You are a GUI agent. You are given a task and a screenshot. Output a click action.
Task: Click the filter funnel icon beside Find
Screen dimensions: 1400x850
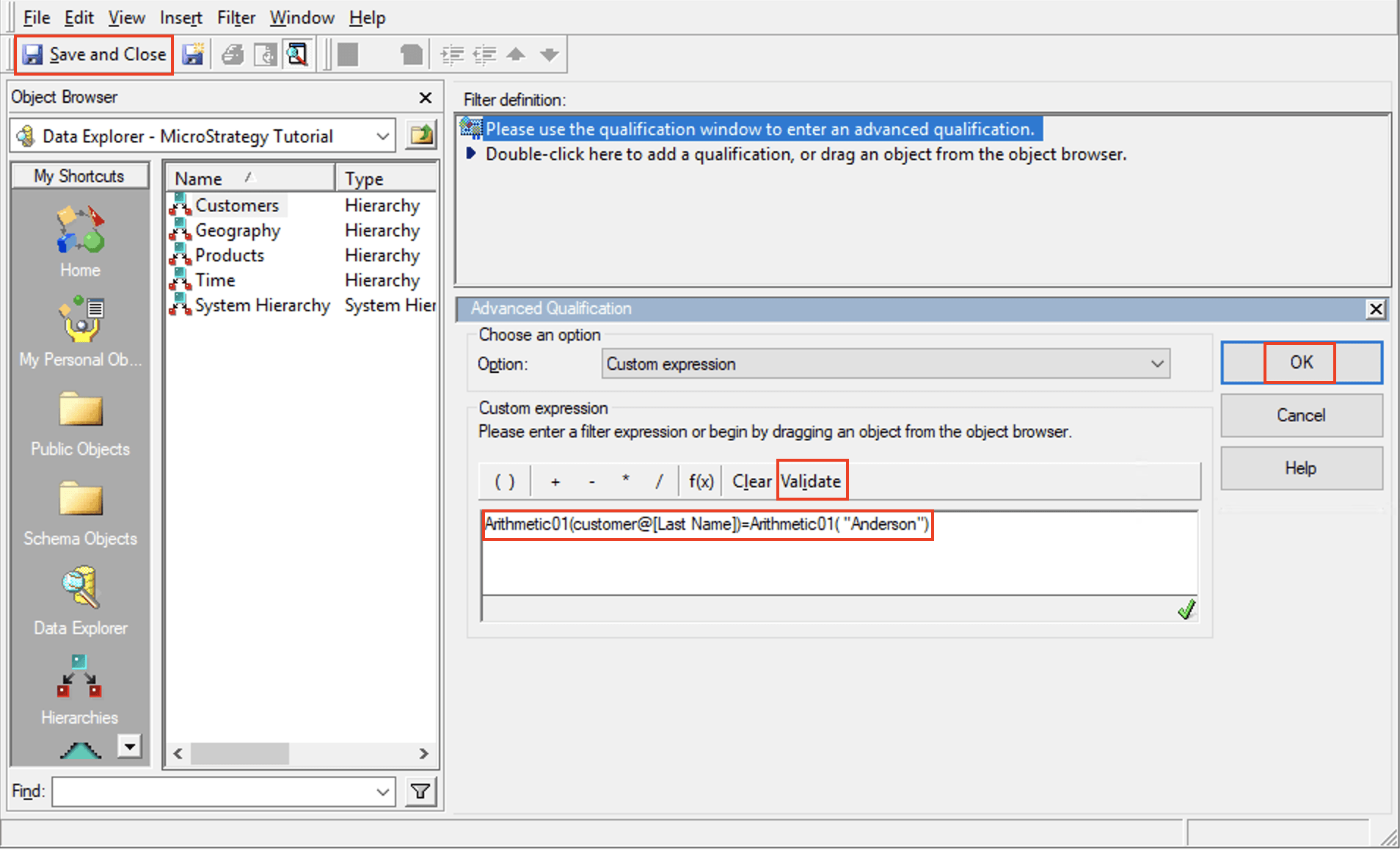[x=420, y=791]
